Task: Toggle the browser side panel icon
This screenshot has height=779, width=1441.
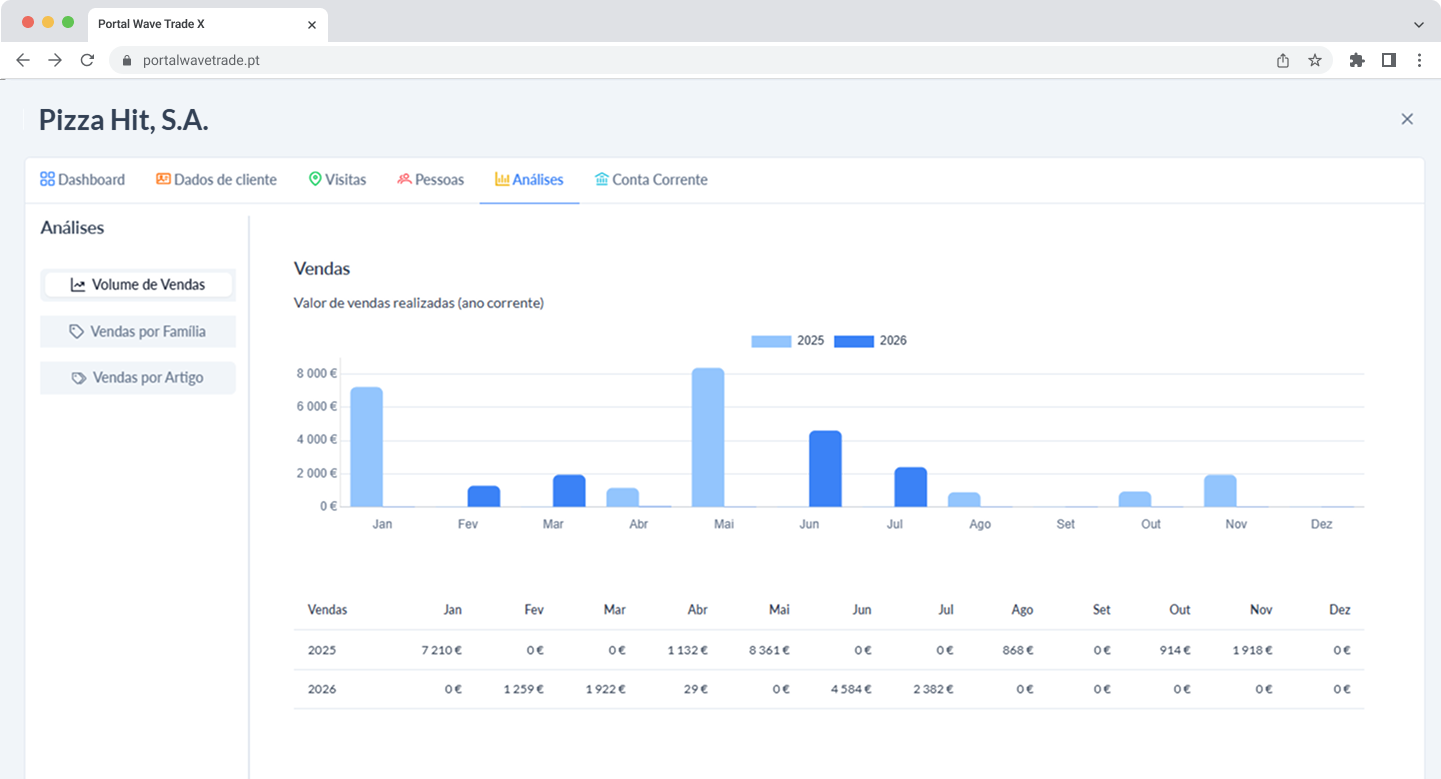Action: (1389, 60)
